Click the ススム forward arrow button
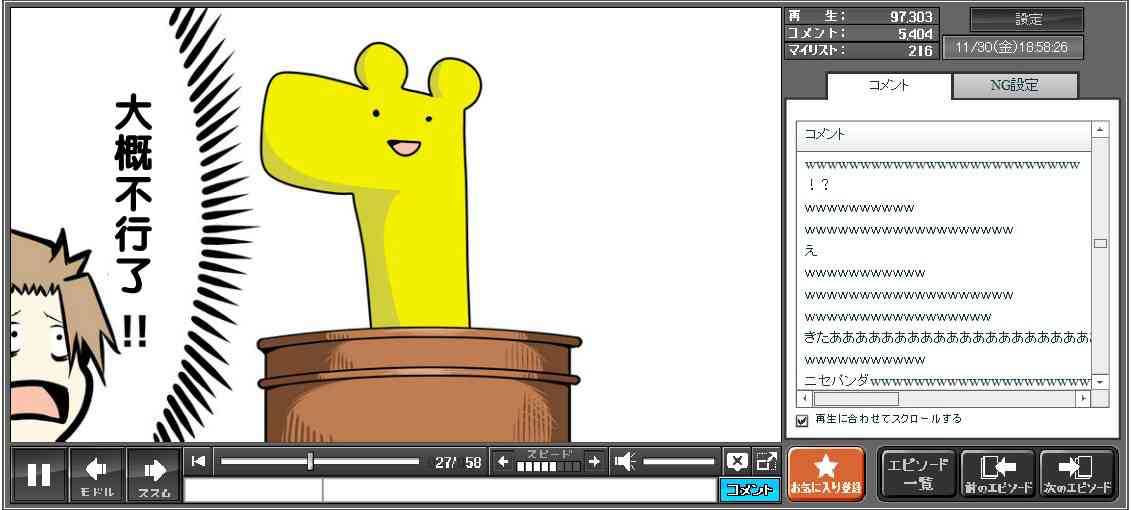This screenshot has width=1131, height=510. 154,474
